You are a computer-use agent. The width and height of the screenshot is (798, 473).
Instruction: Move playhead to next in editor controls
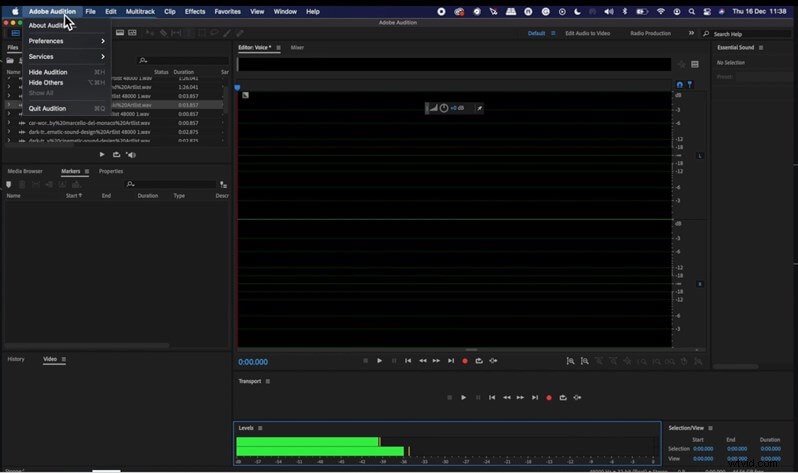pos(451,360)
